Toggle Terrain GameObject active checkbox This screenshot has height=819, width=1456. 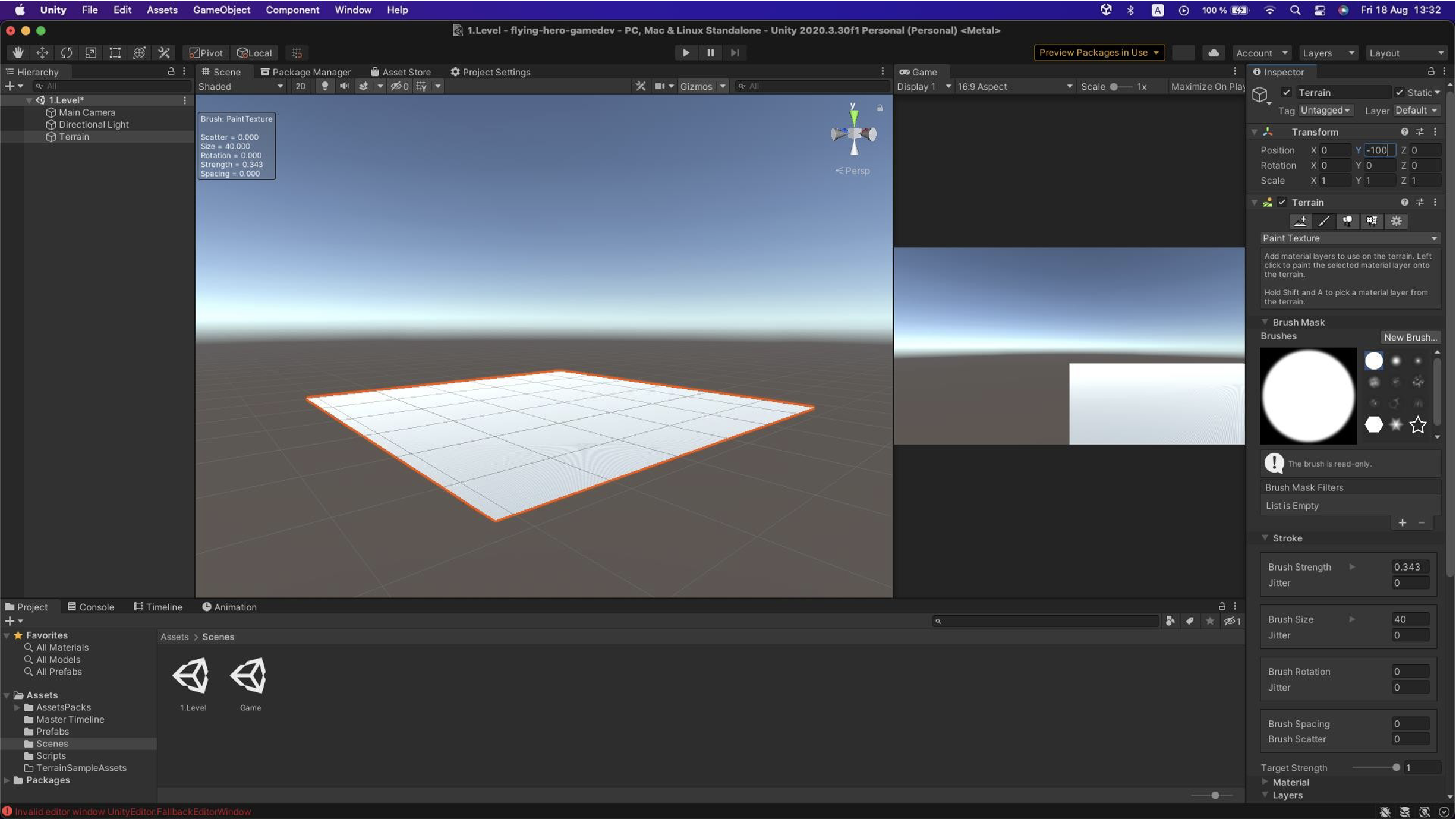1286,92
